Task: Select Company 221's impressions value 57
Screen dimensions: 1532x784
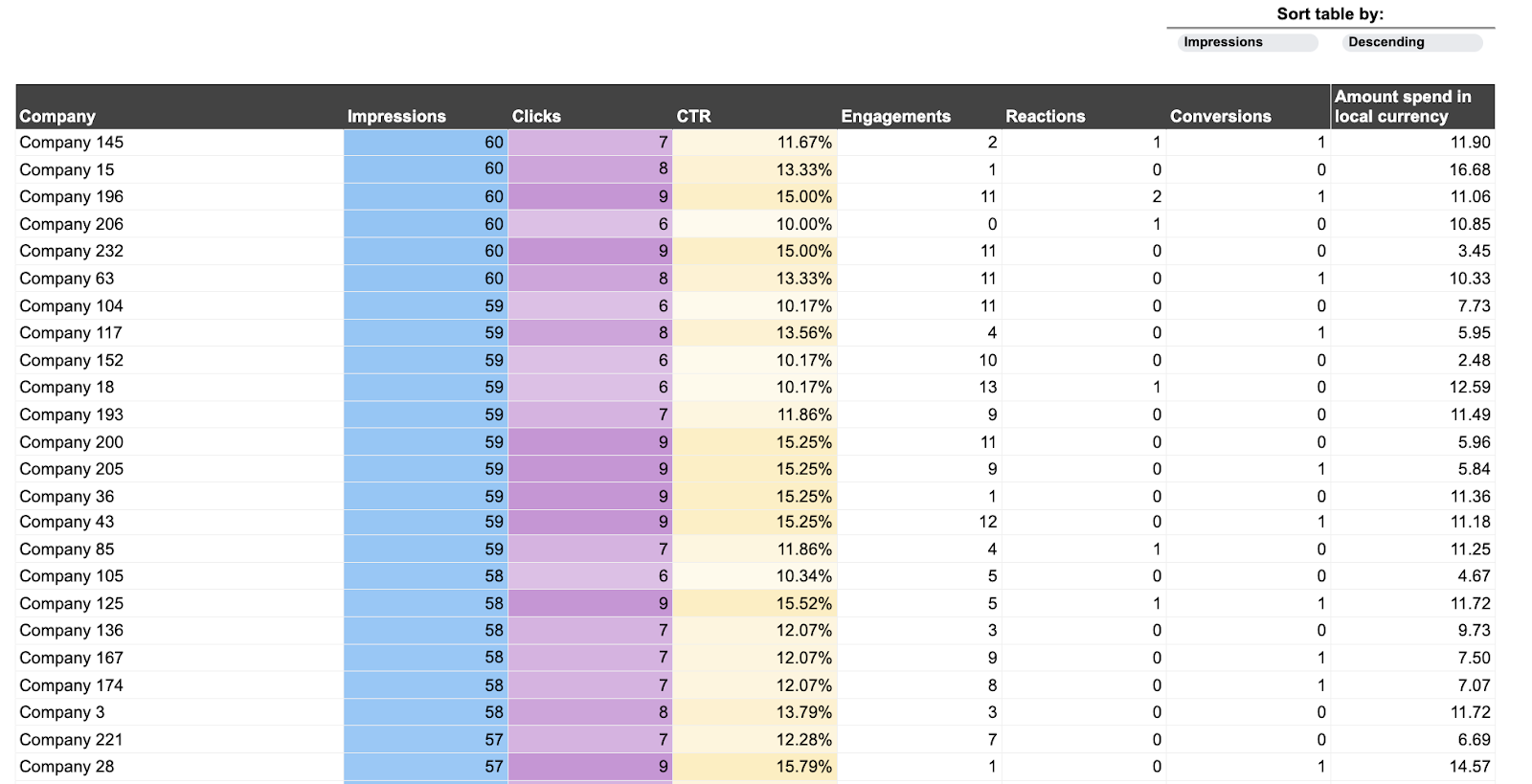Action: [493, 739]
